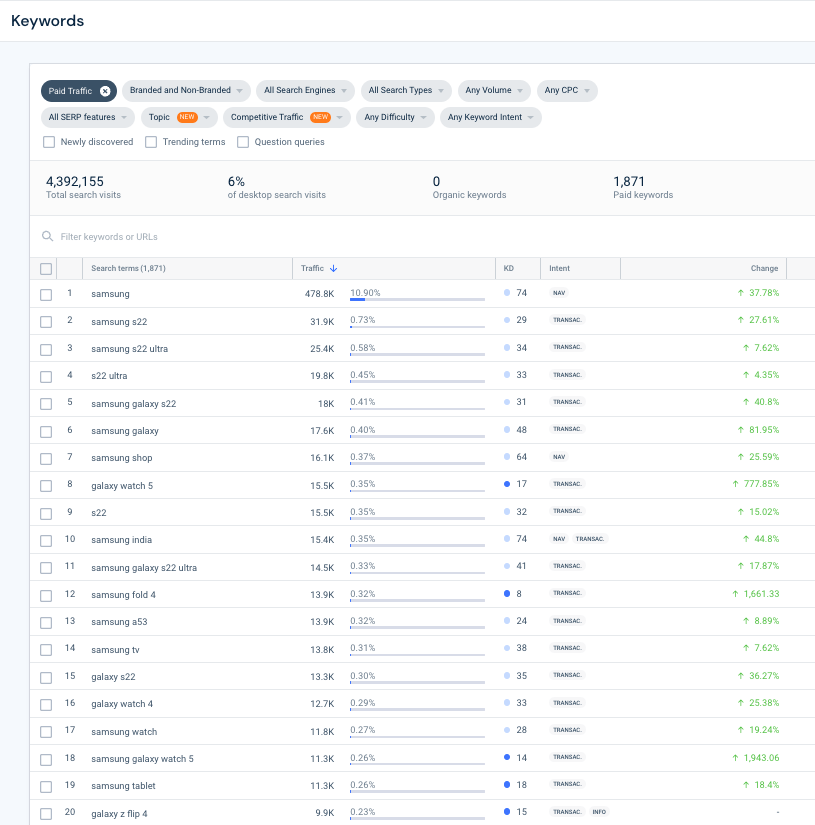
Task: Click the search magnifier icon
Action: 47,236
